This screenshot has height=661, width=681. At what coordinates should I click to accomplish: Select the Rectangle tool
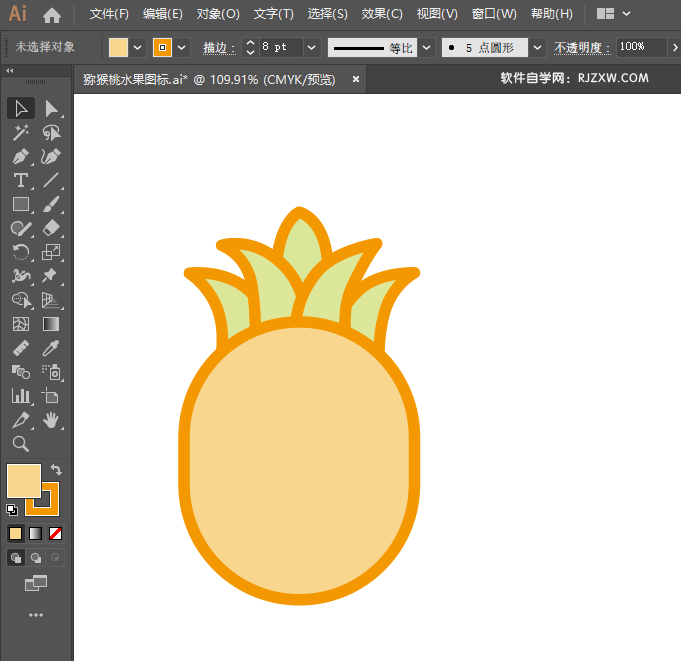pos(20,204)
